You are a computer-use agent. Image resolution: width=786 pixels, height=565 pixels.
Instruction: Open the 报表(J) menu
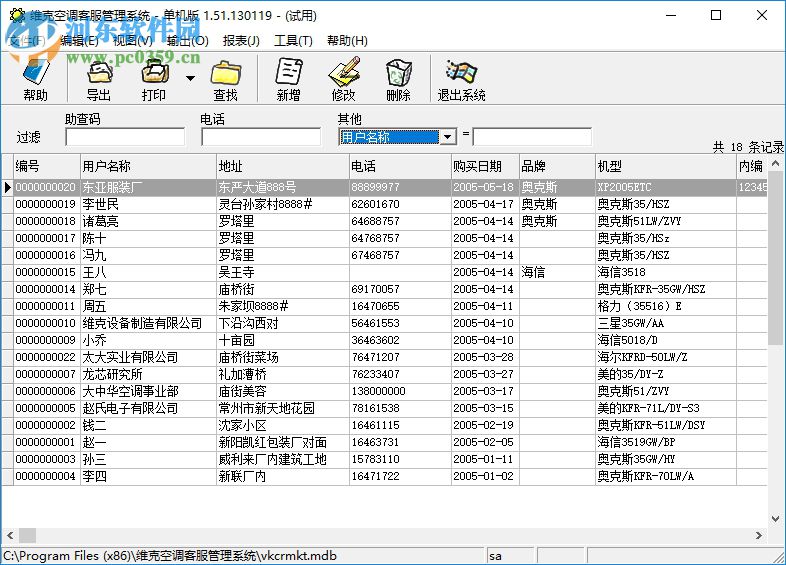tap(241, 41)
